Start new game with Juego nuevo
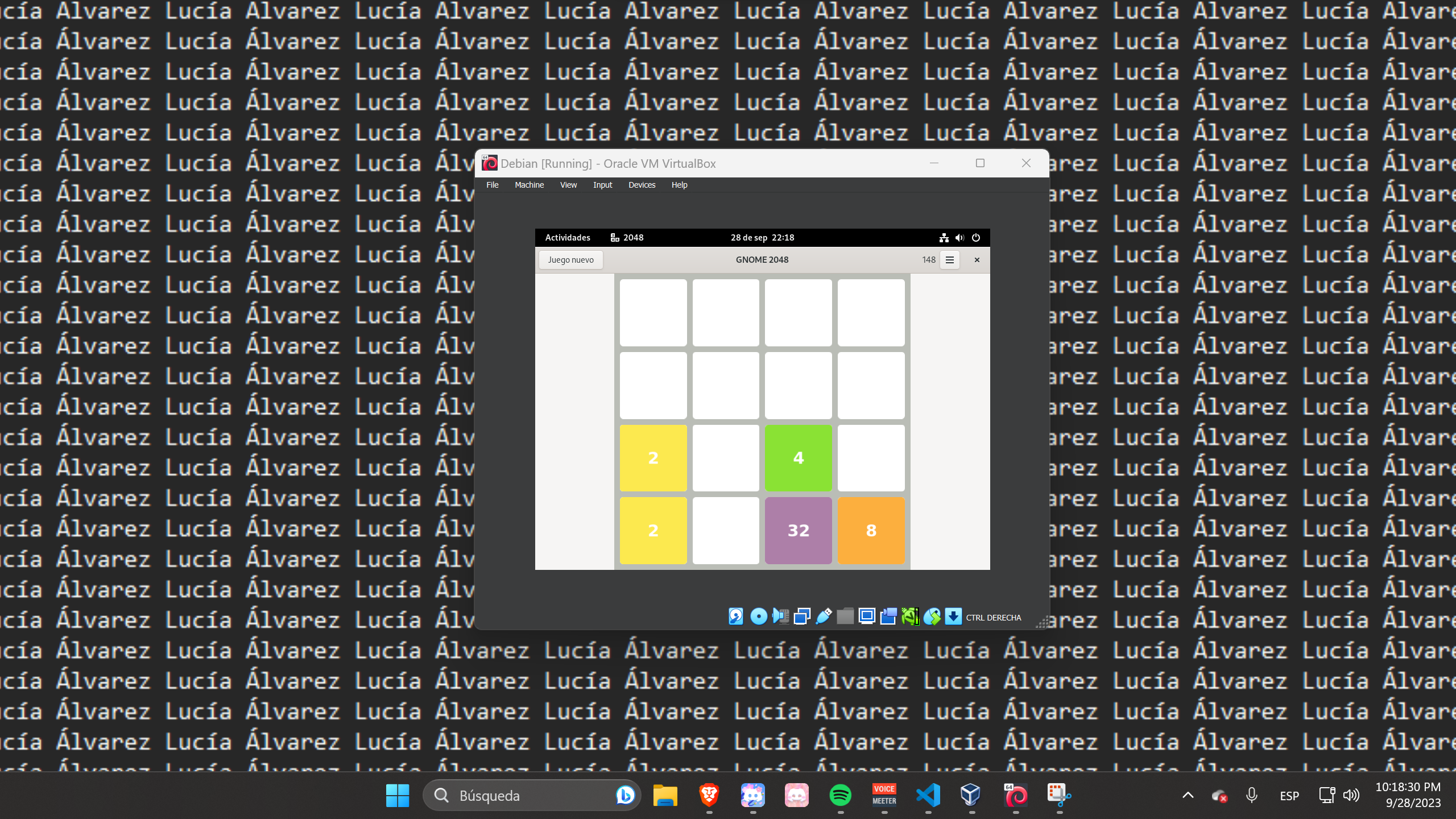 [570, 260]
